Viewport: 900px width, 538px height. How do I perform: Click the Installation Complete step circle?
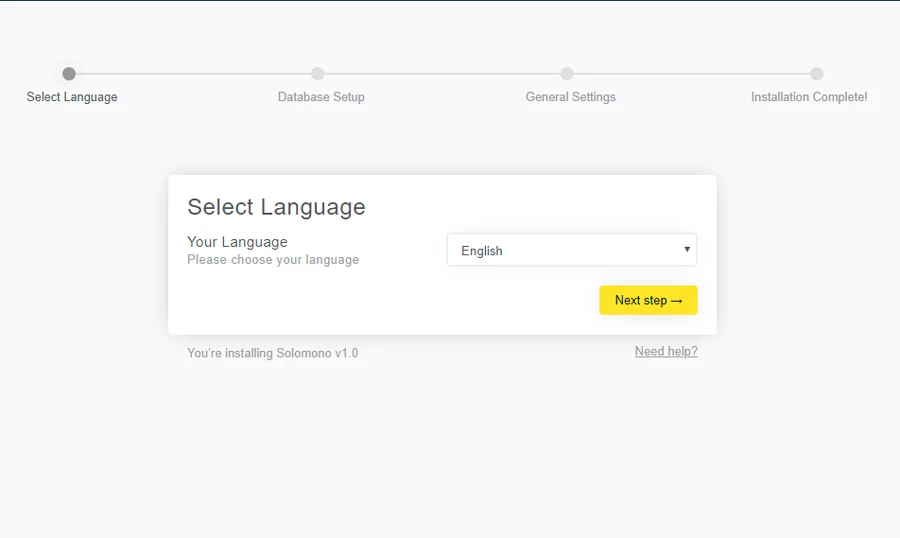(817, 74)
